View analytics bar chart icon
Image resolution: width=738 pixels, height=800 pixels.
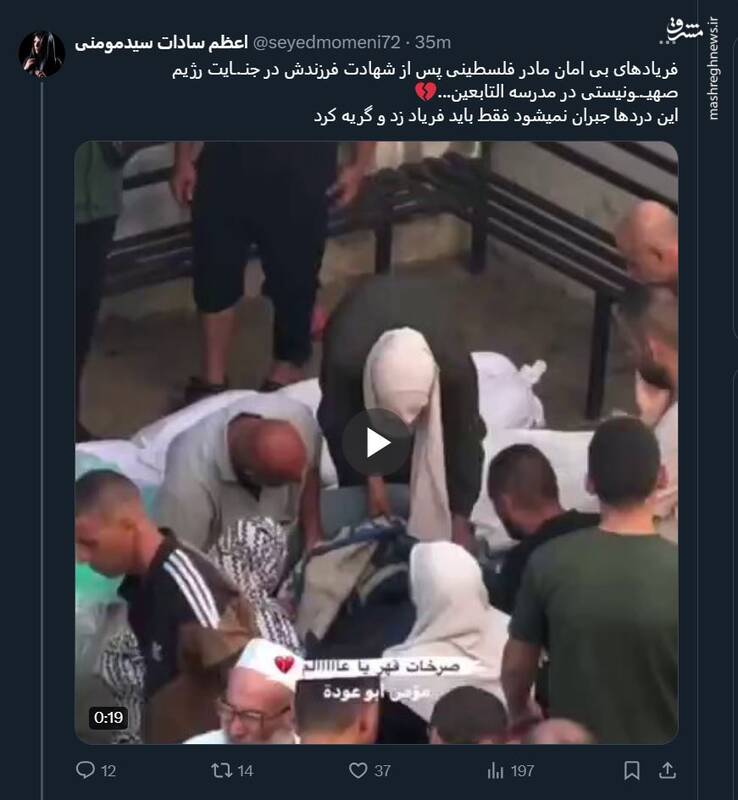(x=495, y=770)
